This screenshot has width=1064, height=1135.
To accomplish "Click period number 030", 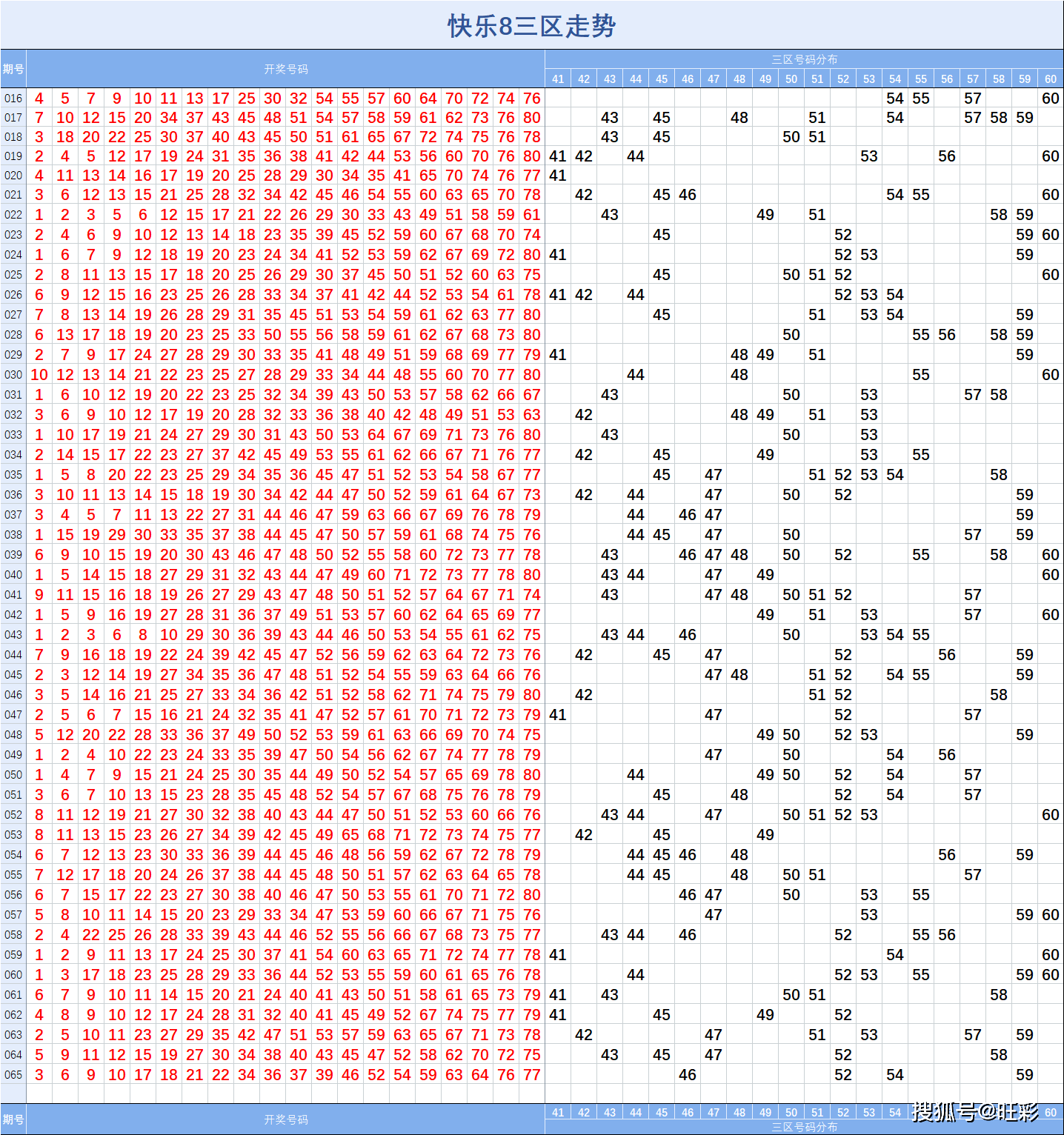I will click(13, 375).
